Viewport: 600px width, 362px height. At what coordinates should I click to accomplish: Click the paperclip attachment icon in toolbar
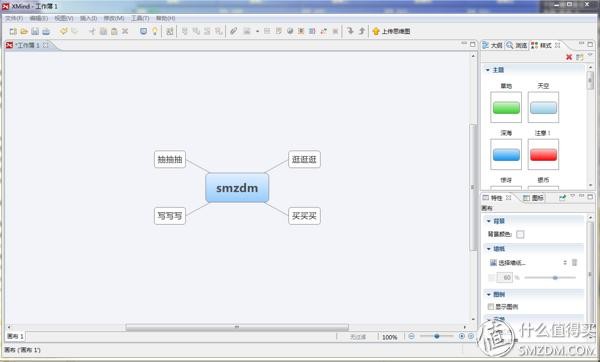click(233, 31)
